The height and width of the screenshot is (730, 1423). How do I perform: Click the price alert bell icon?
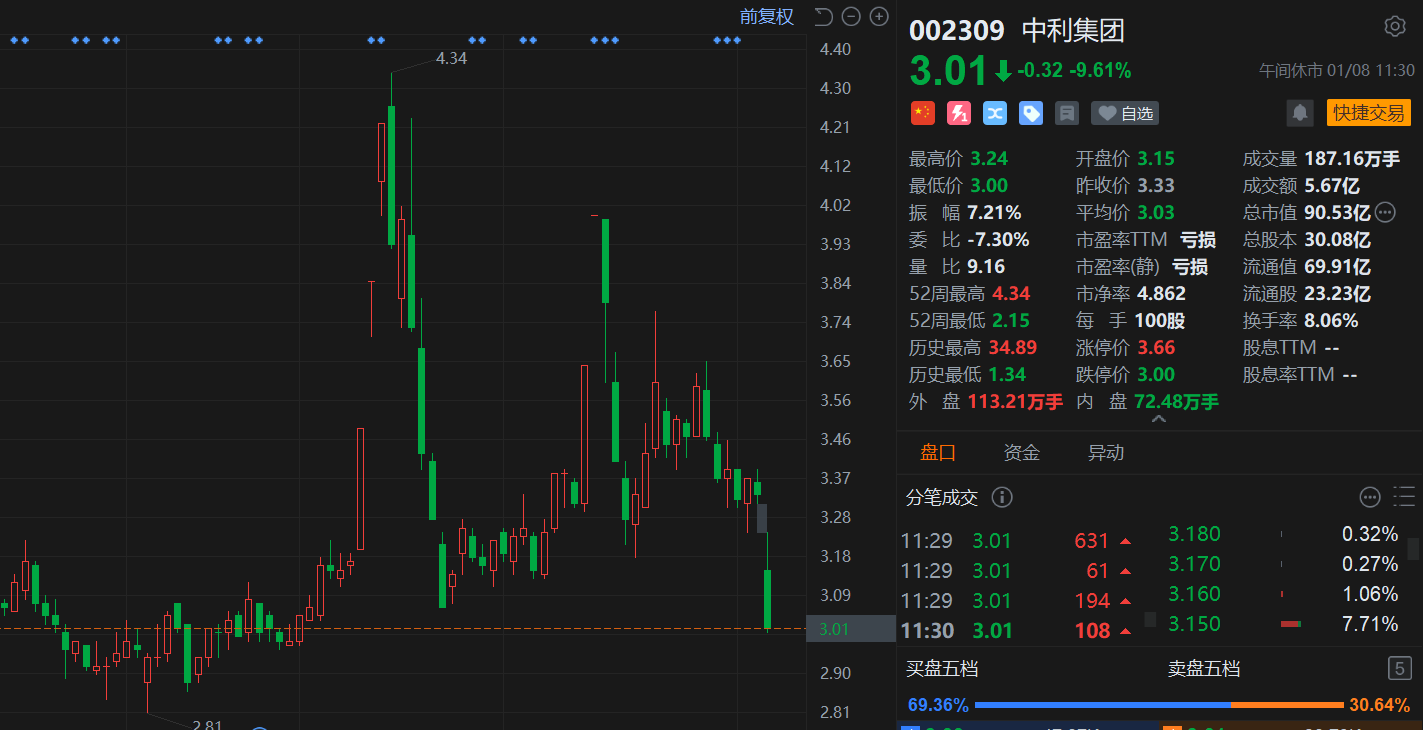(x=1300, y=113)
